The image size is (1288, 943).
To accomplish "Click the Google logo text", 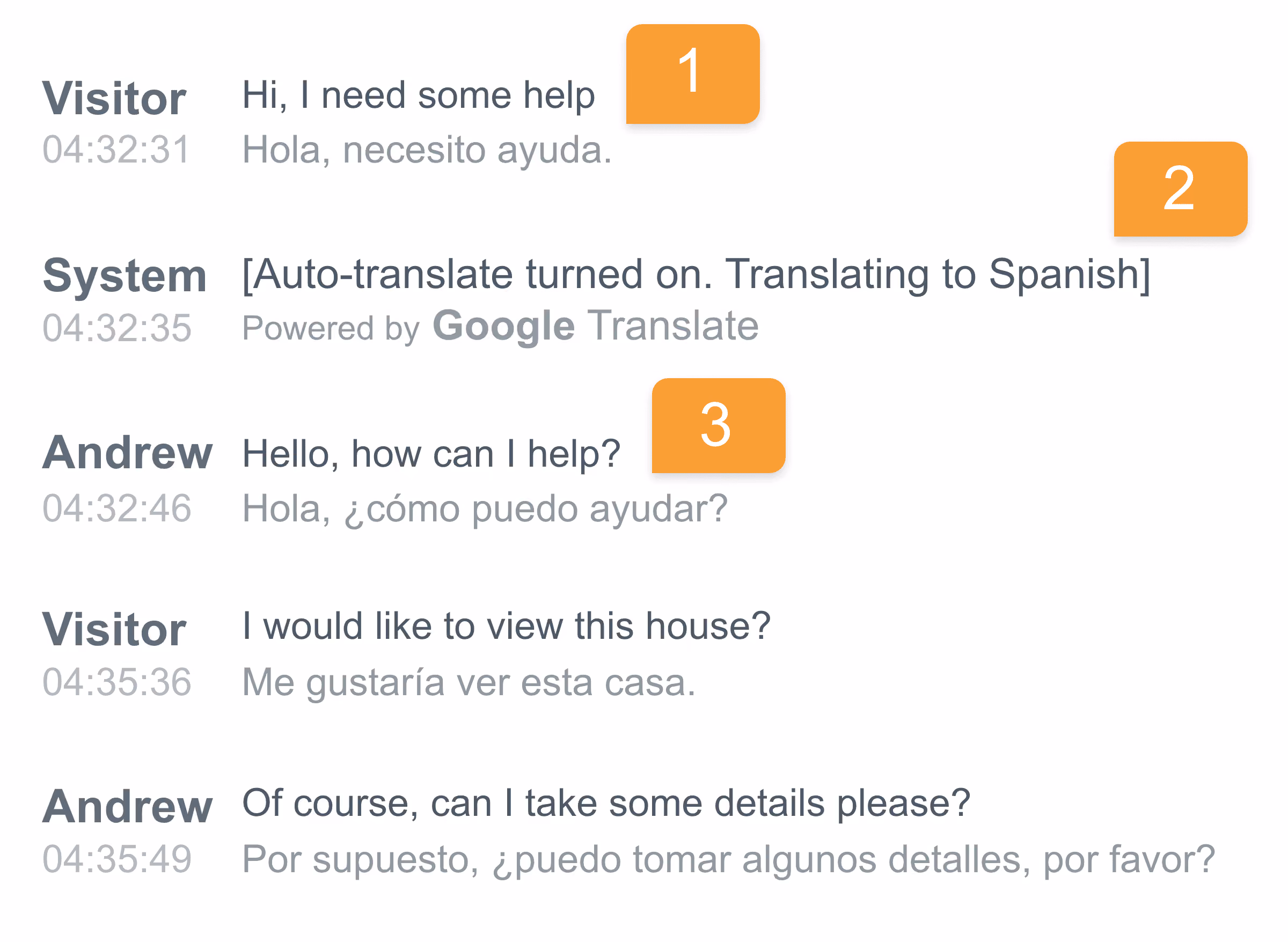I will (x=503, y=327).
